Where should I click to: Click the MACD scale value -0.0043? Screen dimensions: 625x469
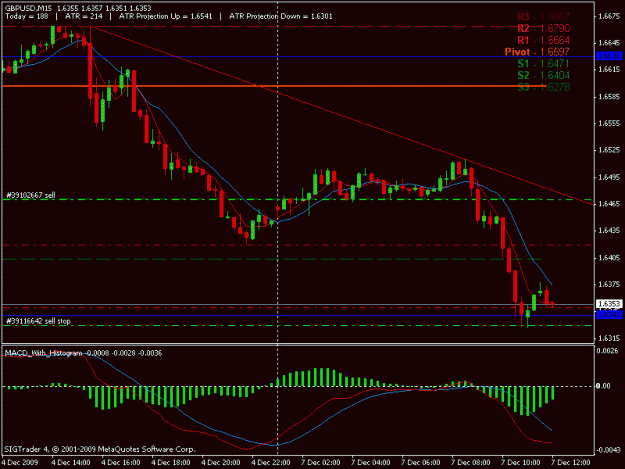pyautogui.click(x=608, y=450)
